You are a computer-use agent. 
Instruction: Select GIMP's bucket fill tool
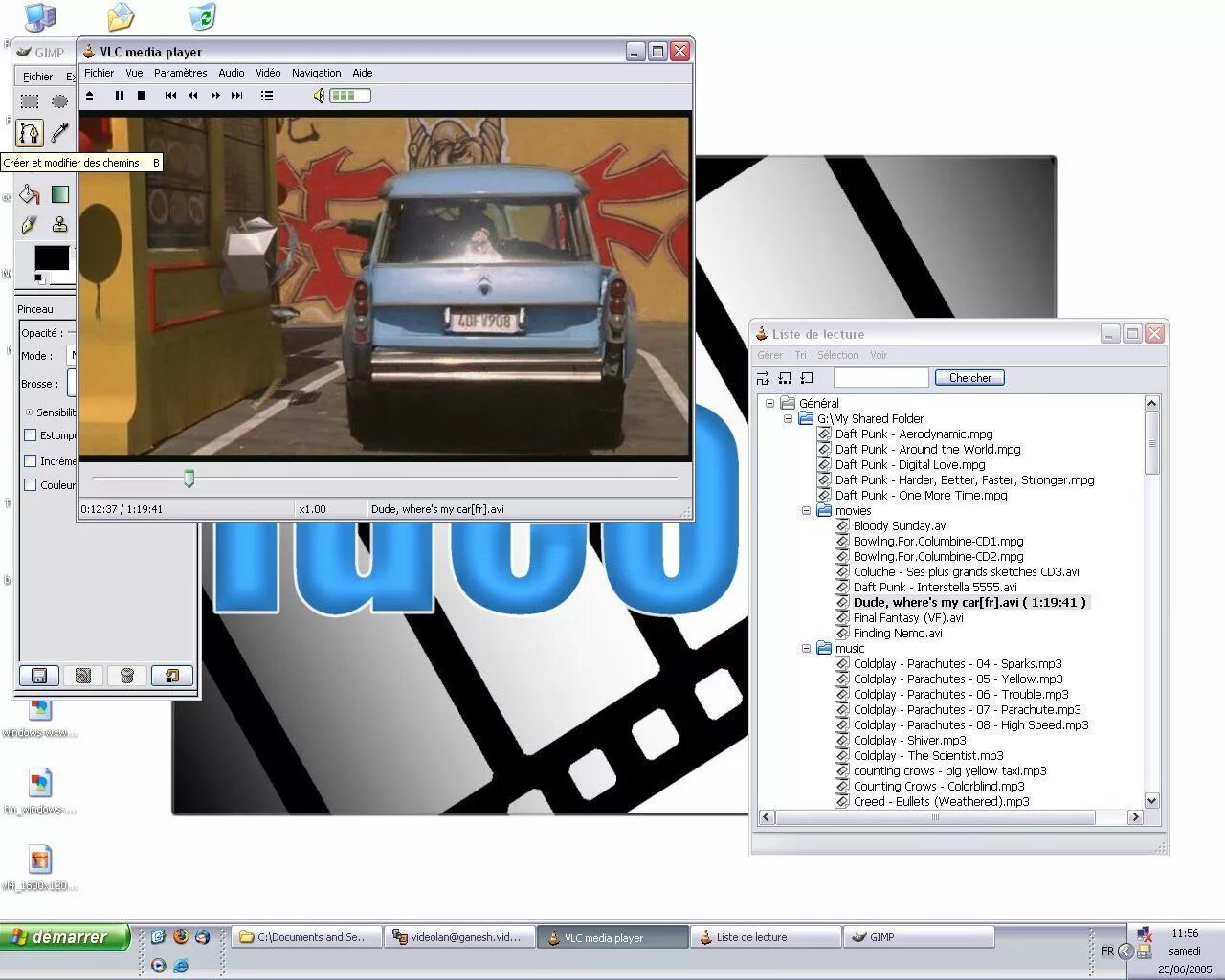tap(29, 194)
